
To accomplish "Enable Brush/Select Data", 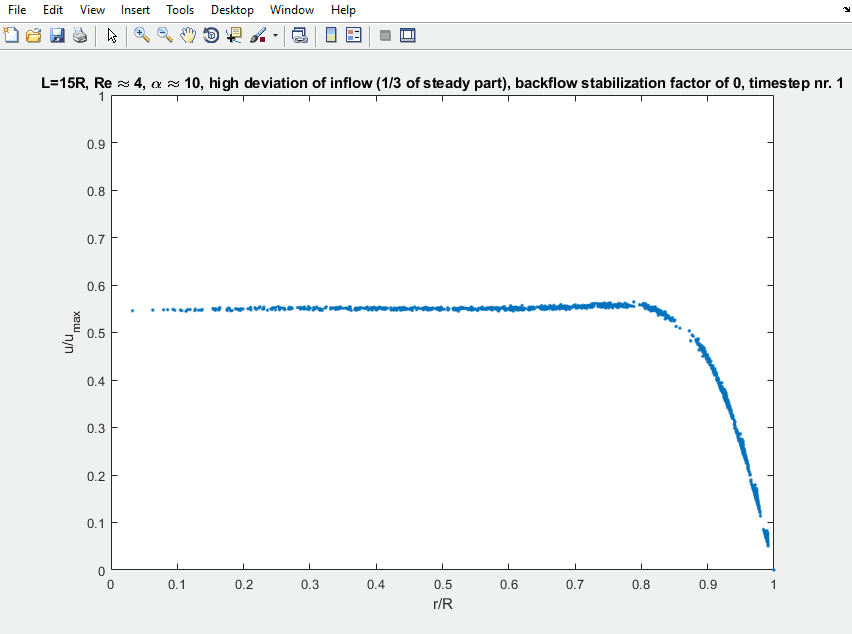I will (257, 34).
